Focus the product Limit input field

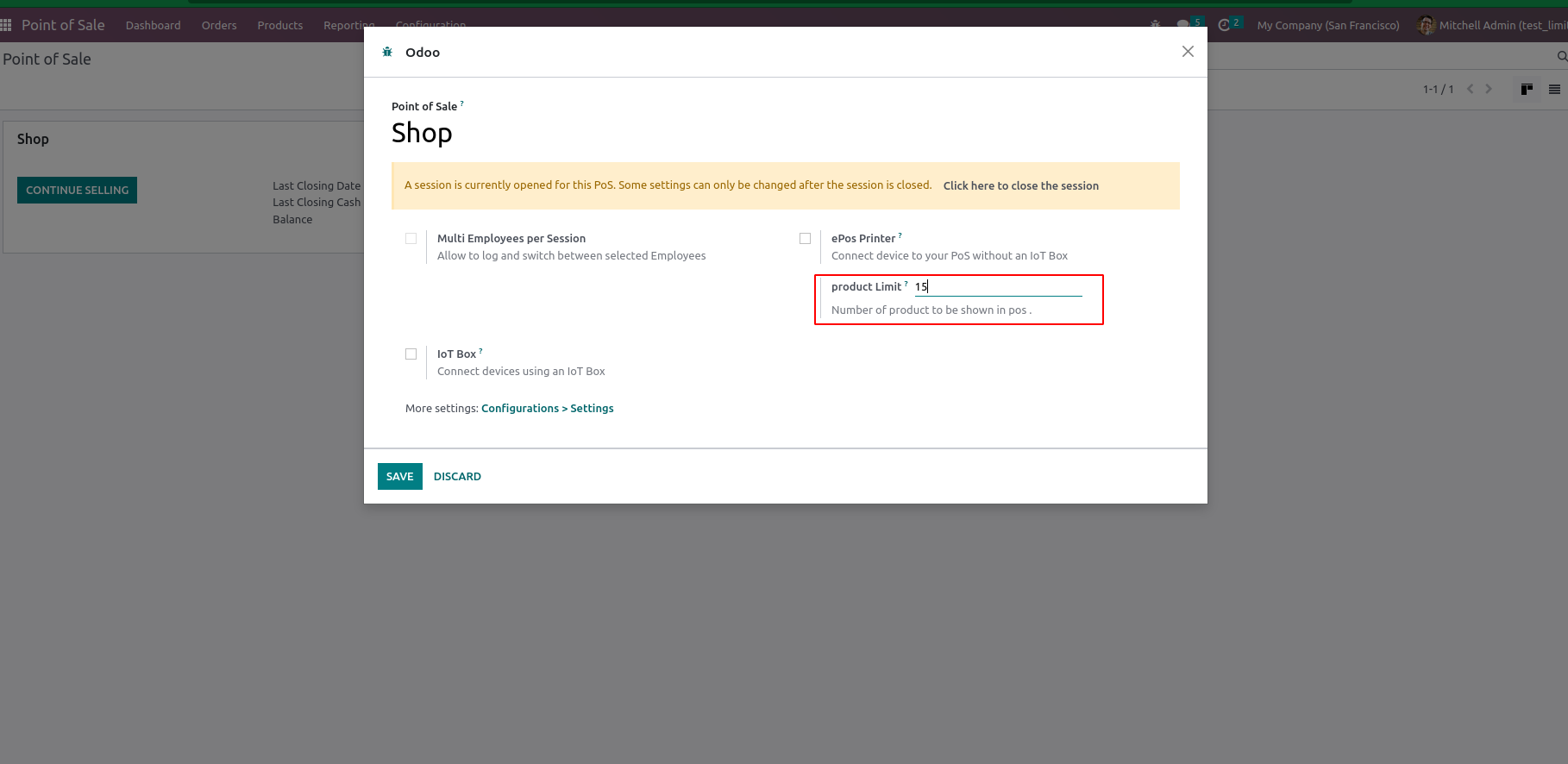point(998,287)
